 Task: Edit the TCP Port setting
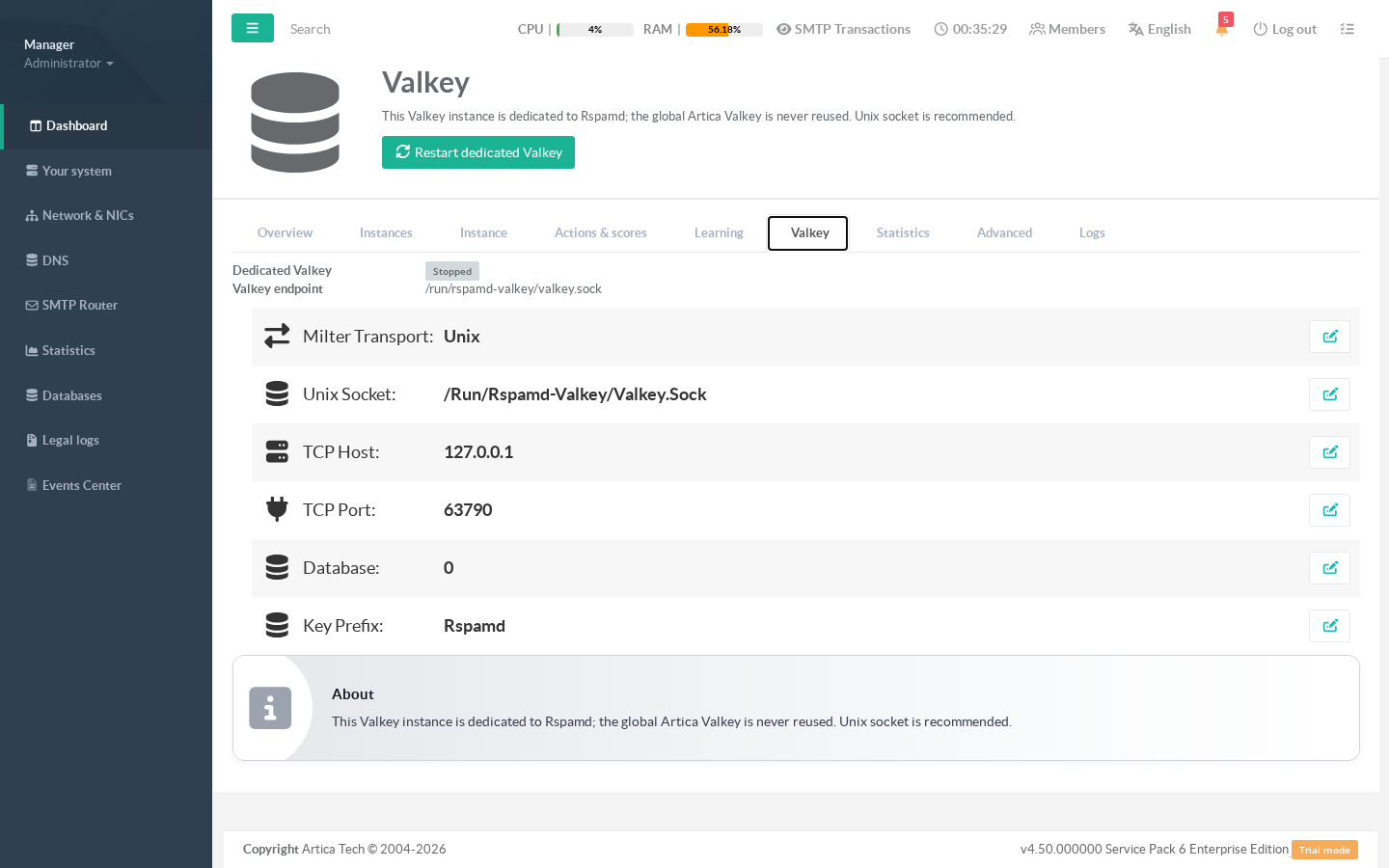pos(1329,510)
